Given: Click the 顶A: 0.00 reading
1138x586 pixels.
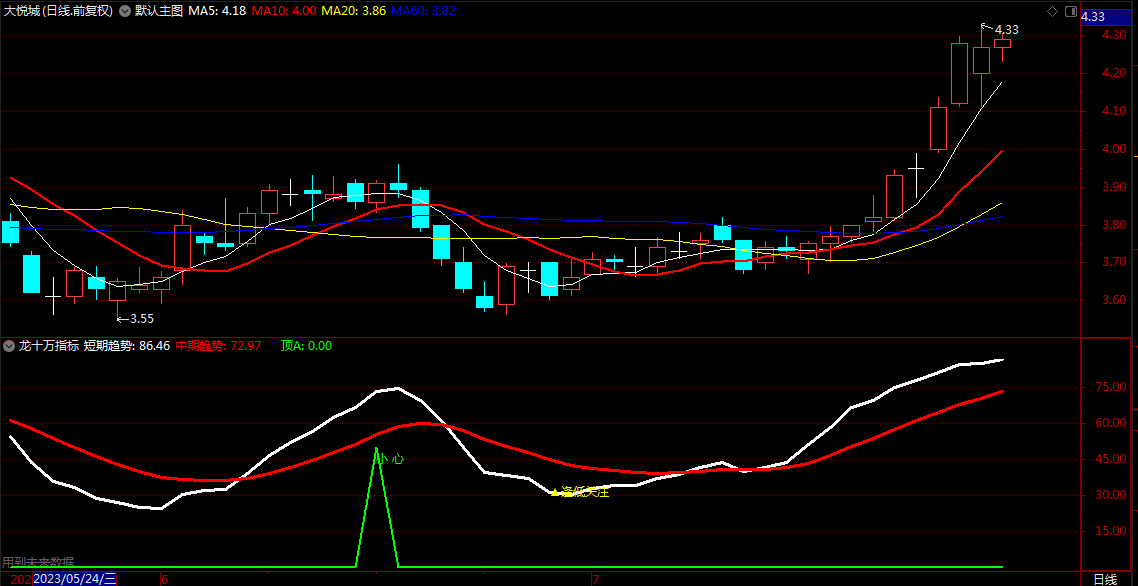Looking at the screenshot, I should pyautogui.click(x=306, y=346).
